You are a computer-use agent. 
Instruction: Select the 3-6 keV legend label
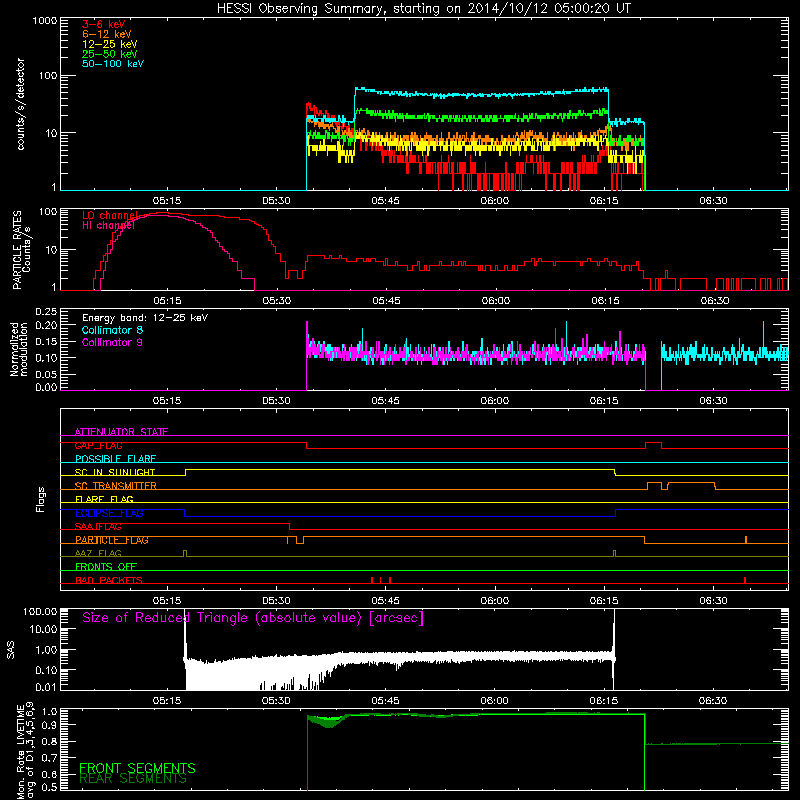pos(104,24)
